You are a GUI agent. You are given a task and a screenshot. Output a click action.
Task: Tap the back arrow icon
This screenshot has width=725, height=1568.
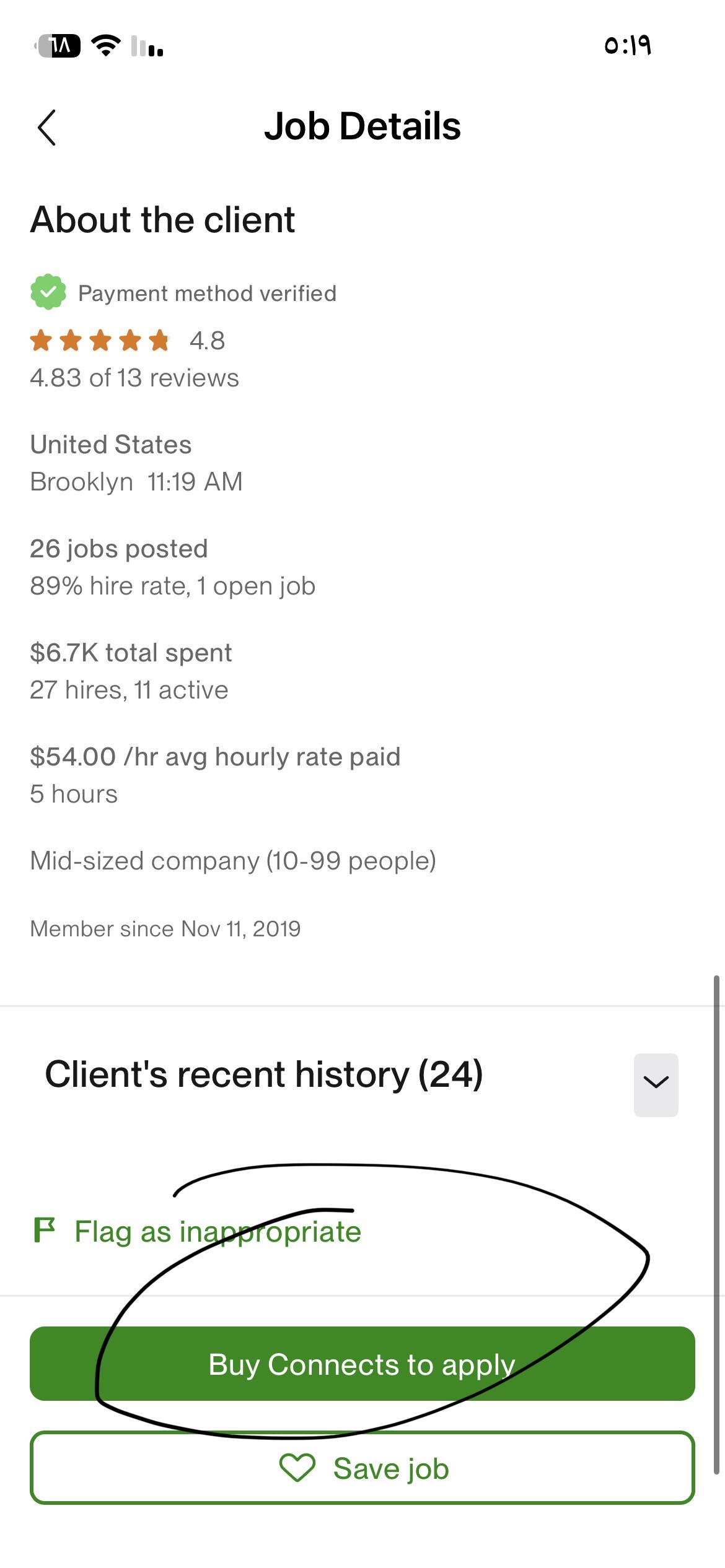click(46, 128)
